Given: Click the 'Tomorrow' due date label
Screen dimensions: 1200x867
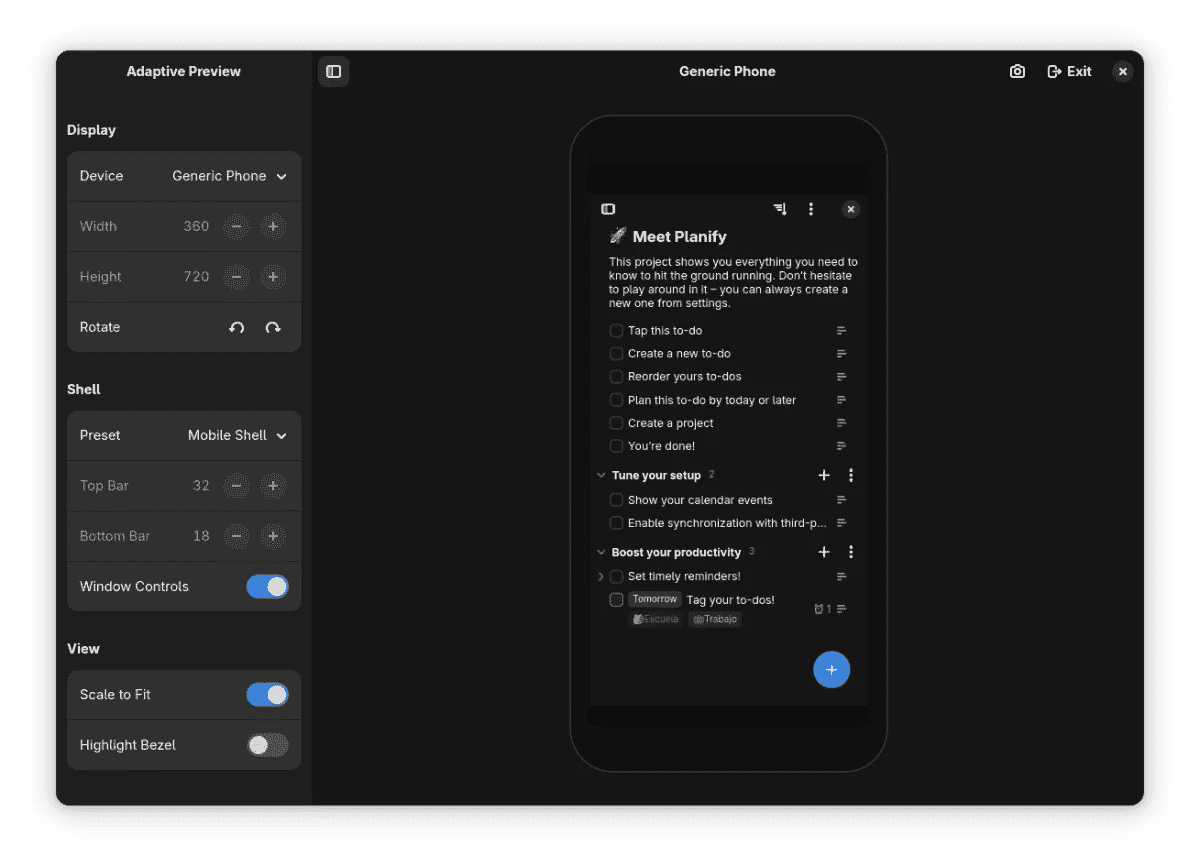Looking at the screenshot, I should (655, 599).
